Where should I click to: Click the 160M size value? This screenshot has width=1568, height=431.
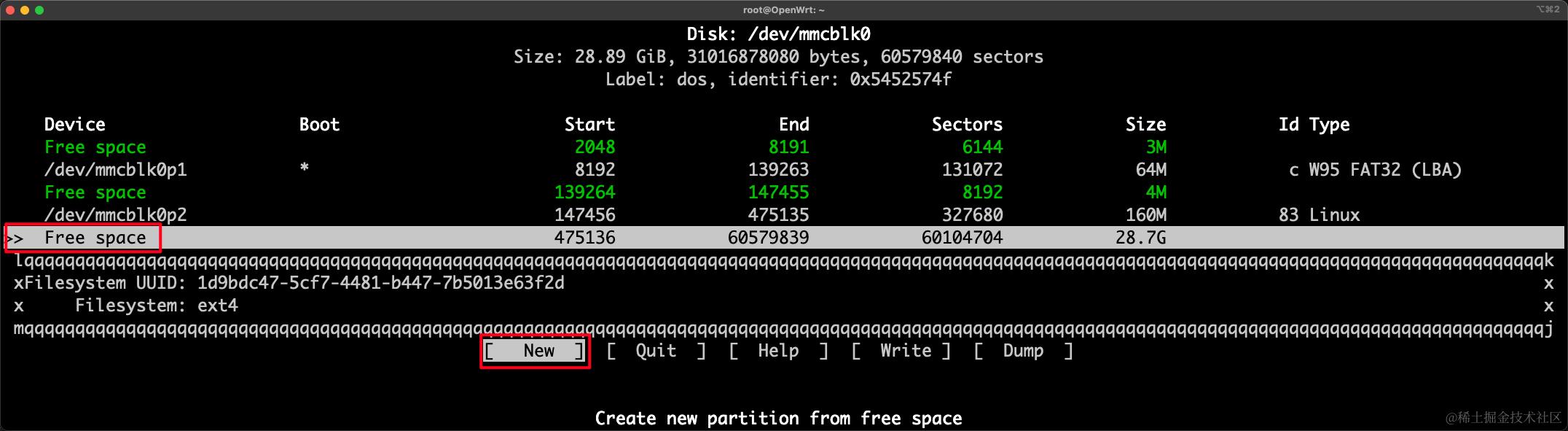[1145, 215]
